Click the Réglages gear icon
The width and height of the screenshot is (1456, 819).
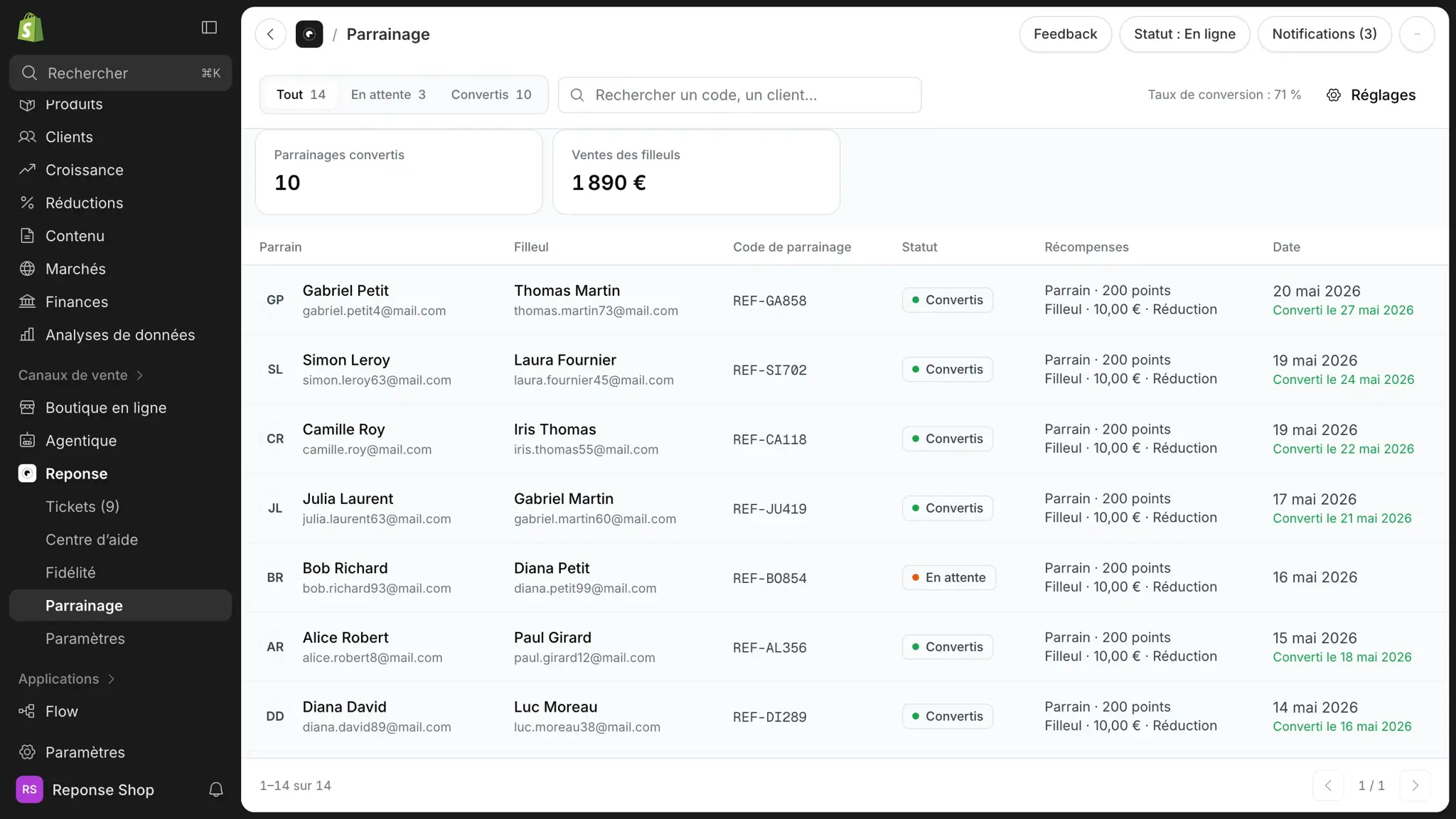[1334, 95]
